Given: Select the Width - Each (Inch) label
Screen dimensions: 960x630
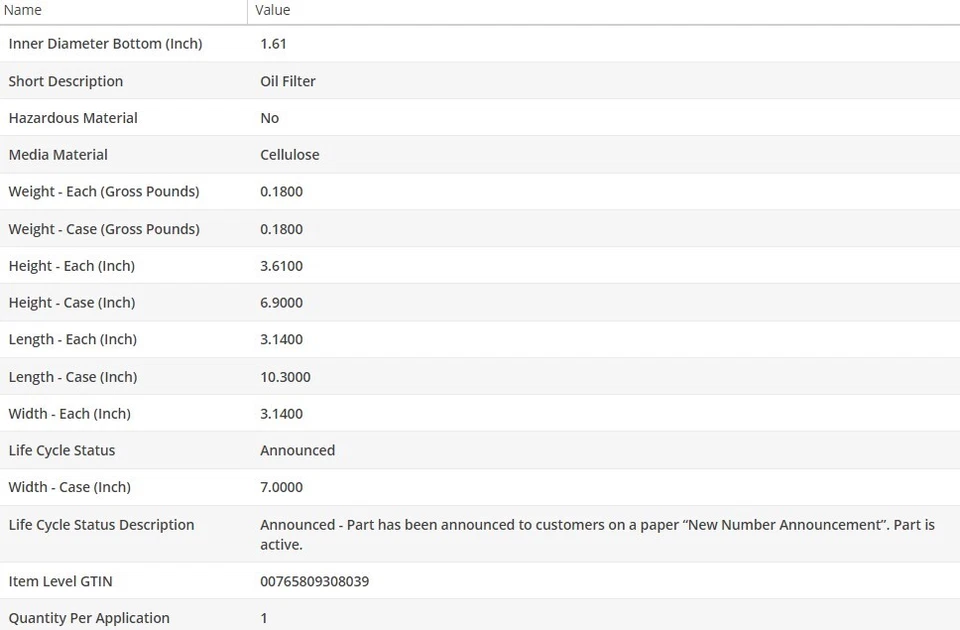Looking at the screenshot, I should (70, 414).
